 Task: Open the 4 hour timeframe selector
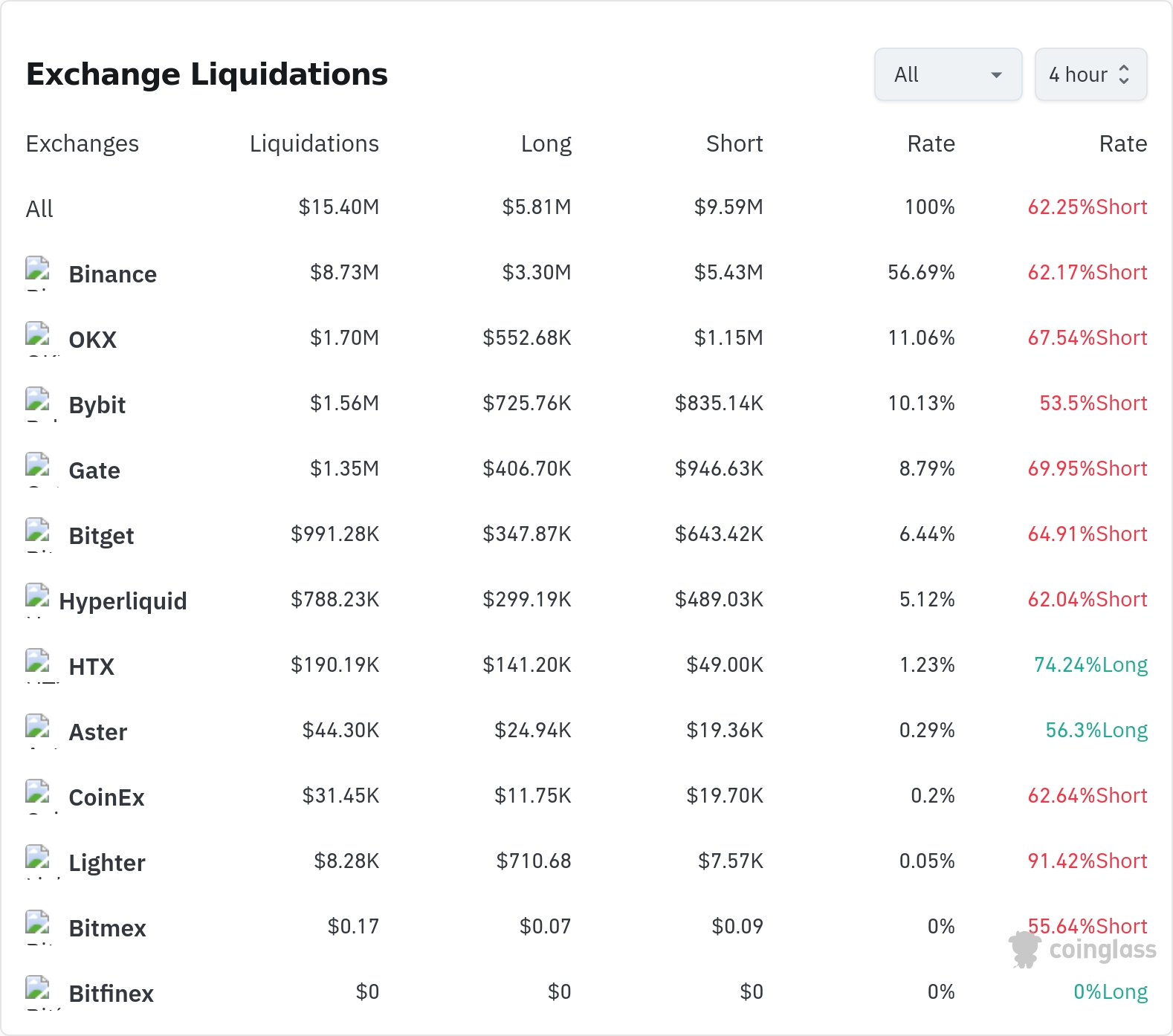[x=1091, y=74]
